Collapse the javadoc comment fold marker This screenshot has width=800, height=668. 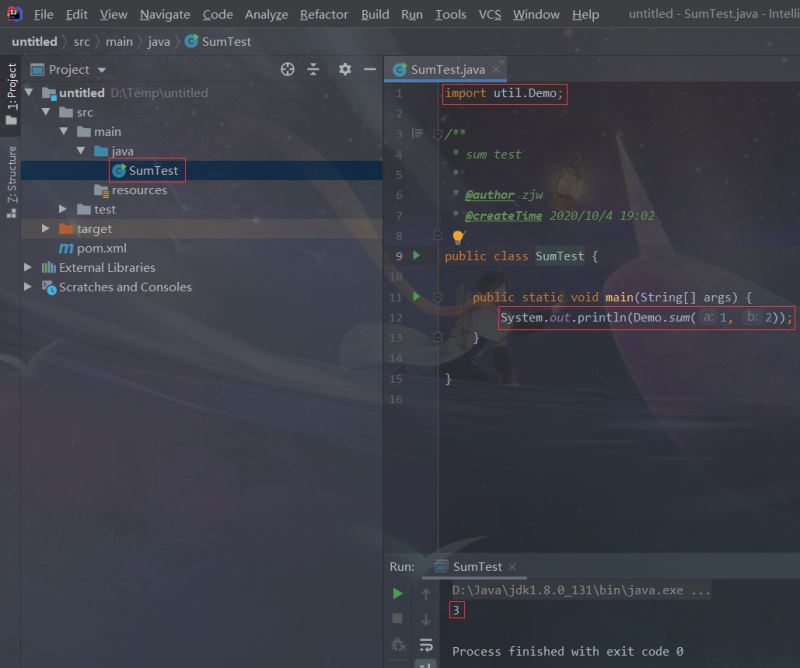coord(437,134)
